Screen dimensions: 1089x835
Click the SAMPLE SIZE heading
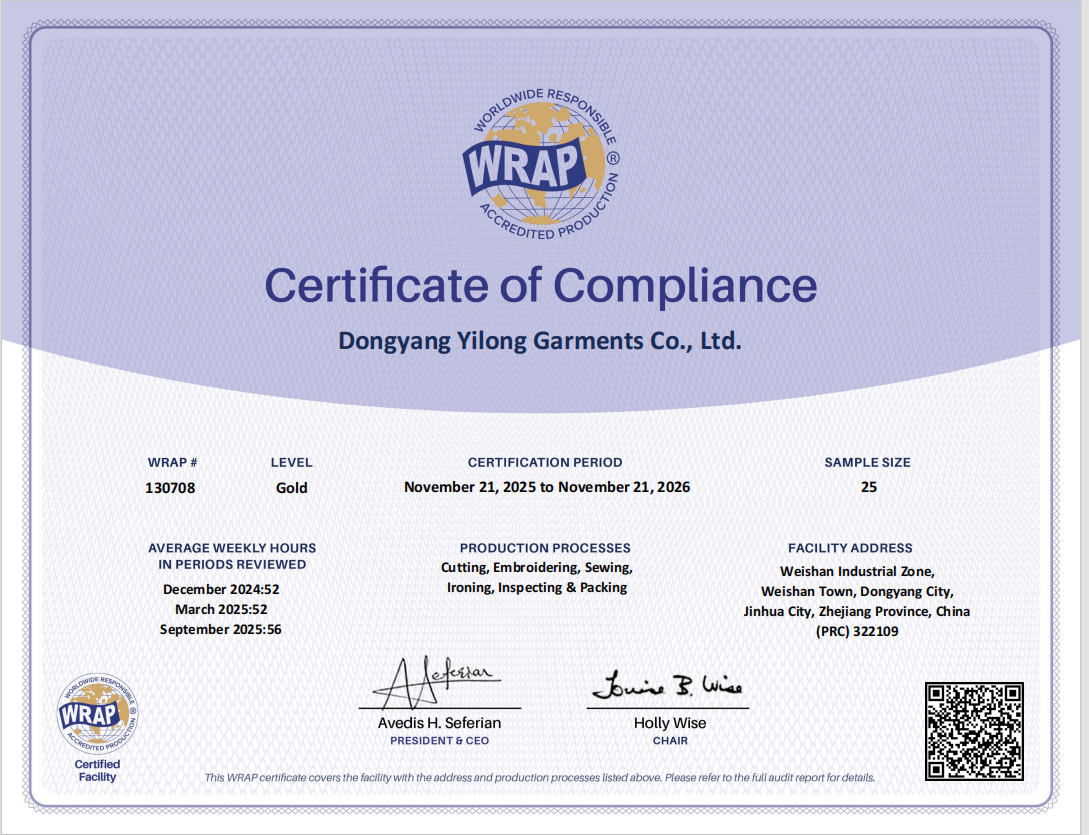867,463
